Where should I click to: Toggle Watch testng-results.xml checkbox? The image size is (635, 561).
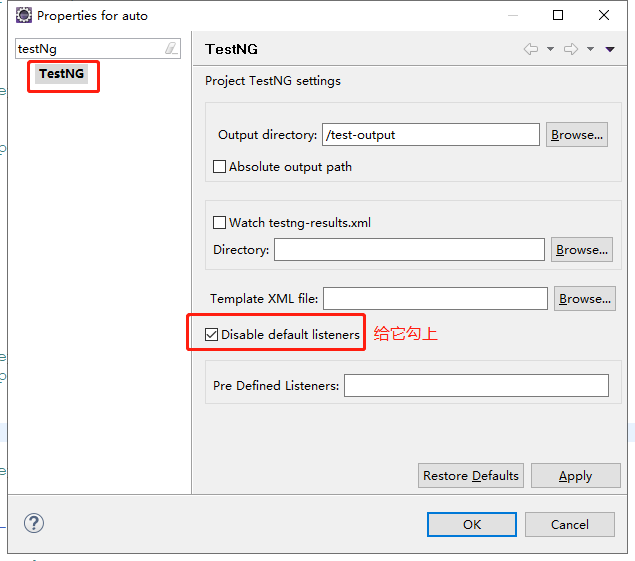[219, 222]
